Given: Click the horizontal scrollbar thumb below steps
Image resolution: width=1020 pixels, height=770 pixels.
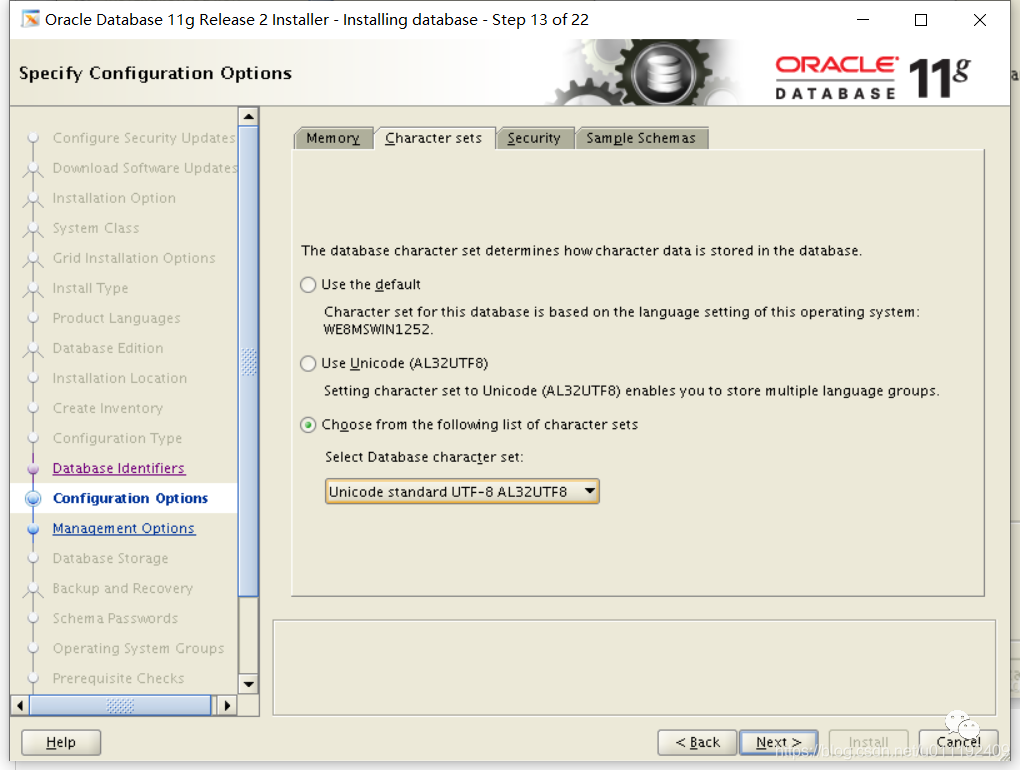Looking at the screenshot, I should click(x=120, y=705).
